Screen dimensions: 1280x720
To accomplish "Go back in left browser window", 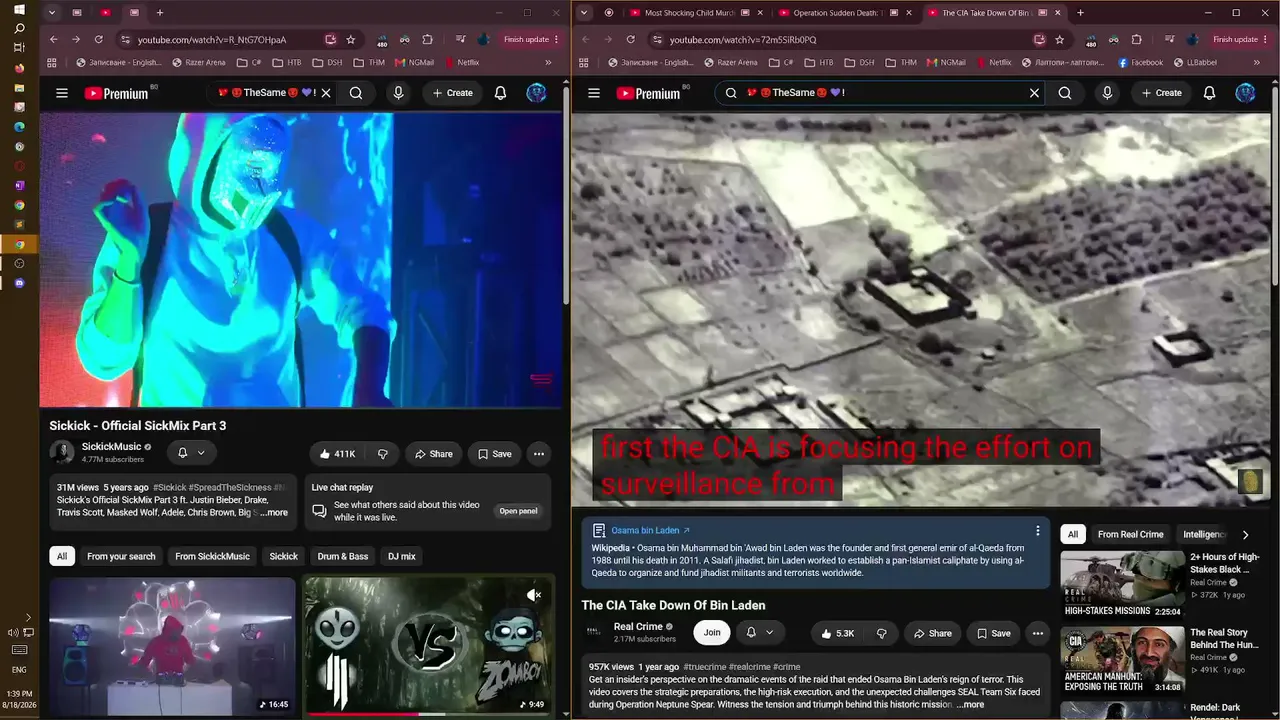I will [x=54, y=40].
